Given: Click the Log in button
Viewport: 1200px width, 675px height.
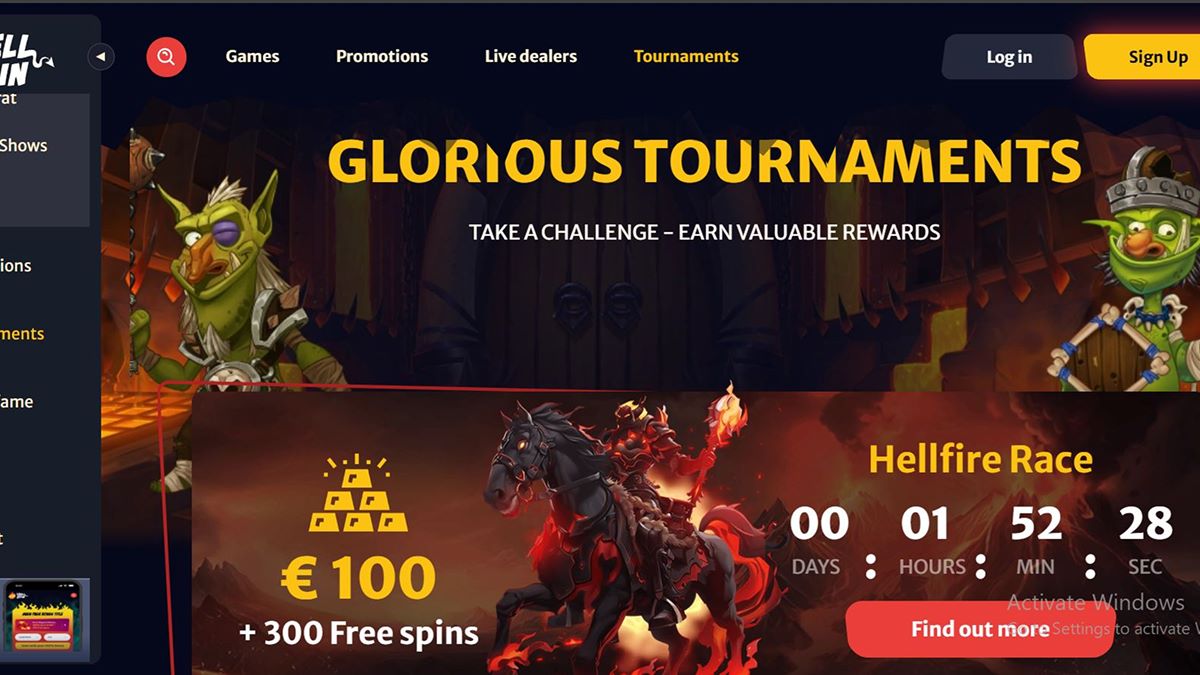Looking at the screenshot, I should coord(1009,57).
